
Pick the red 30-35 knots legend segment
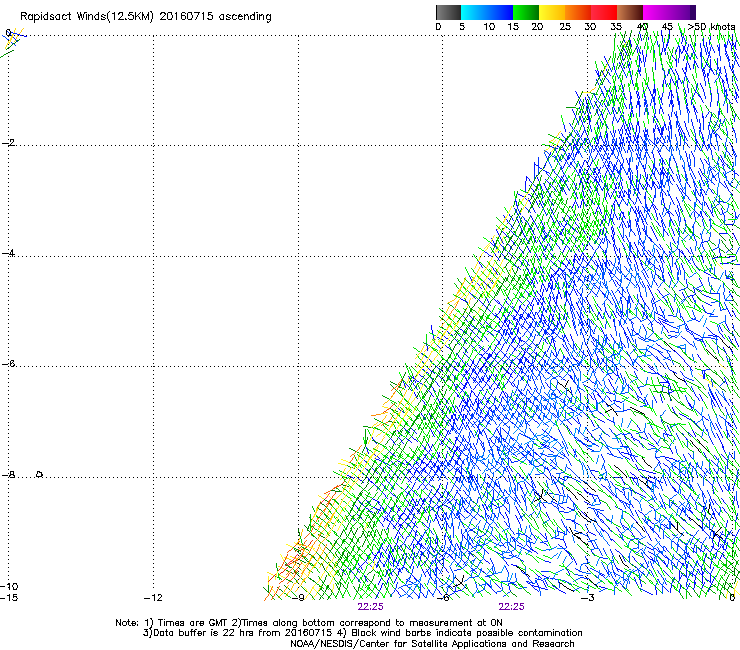[x=604, y=12]
